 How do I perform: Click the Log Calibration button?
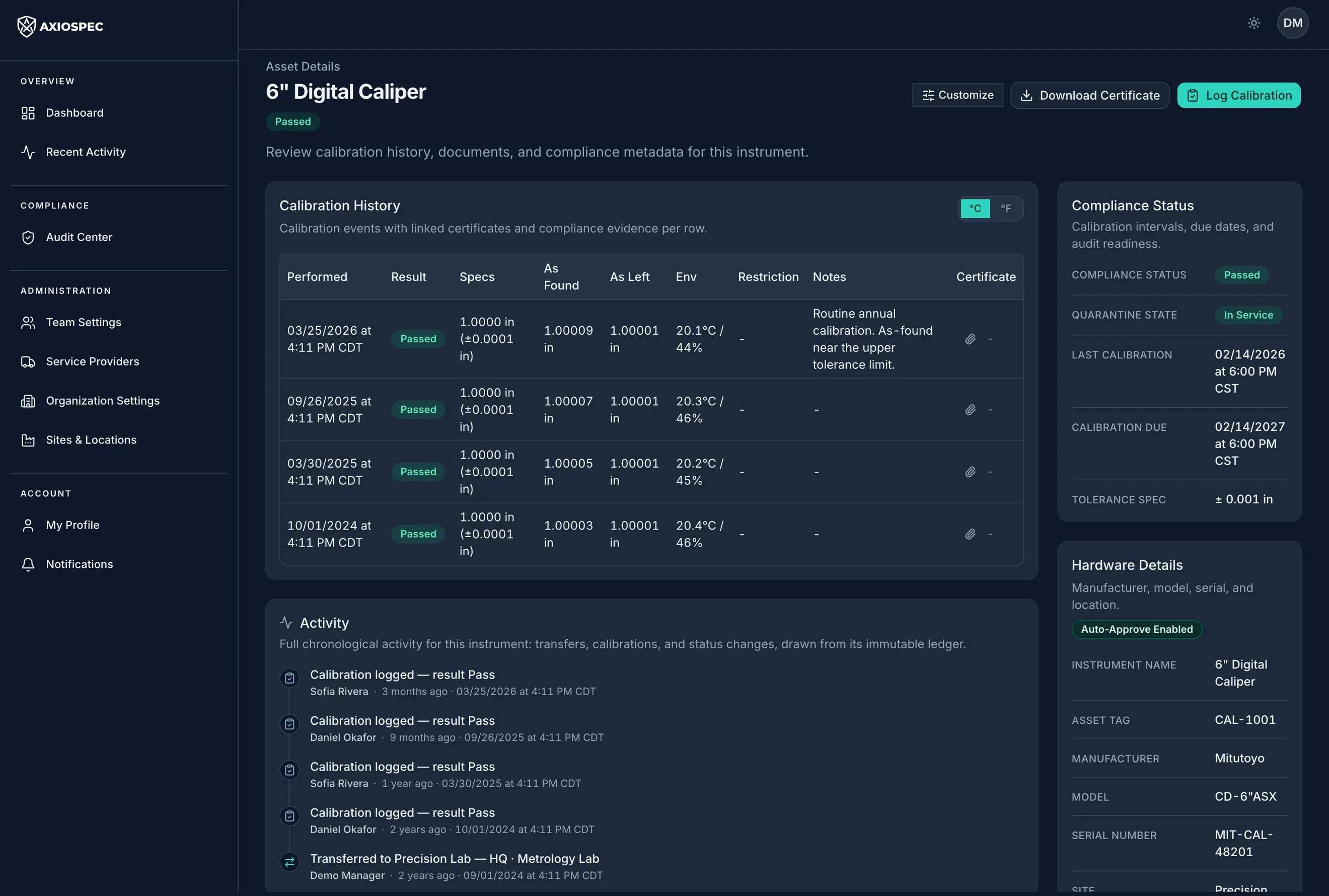[x=1239, y=96]
